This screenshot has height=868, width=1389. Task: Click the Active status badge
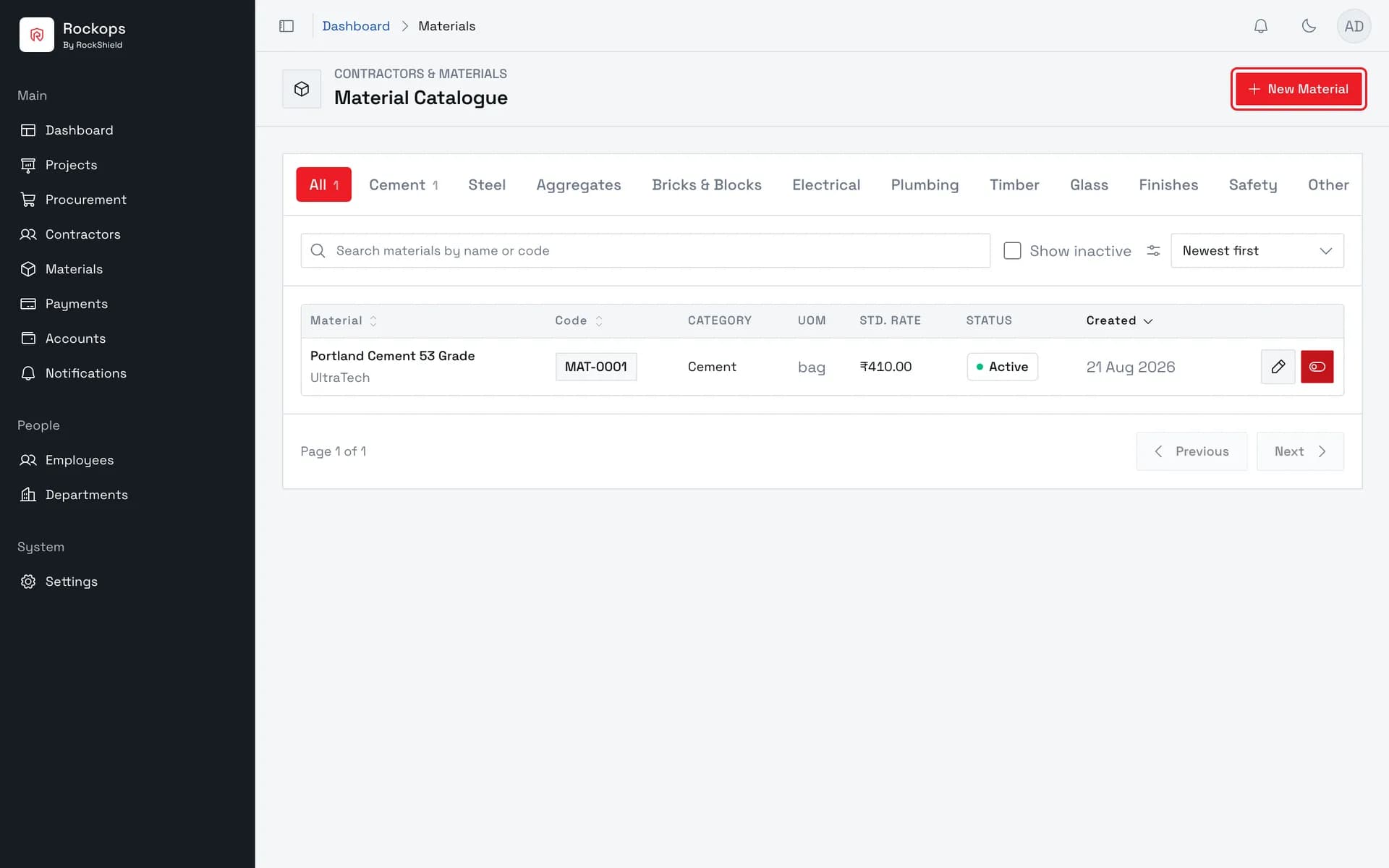(1003, 367)
